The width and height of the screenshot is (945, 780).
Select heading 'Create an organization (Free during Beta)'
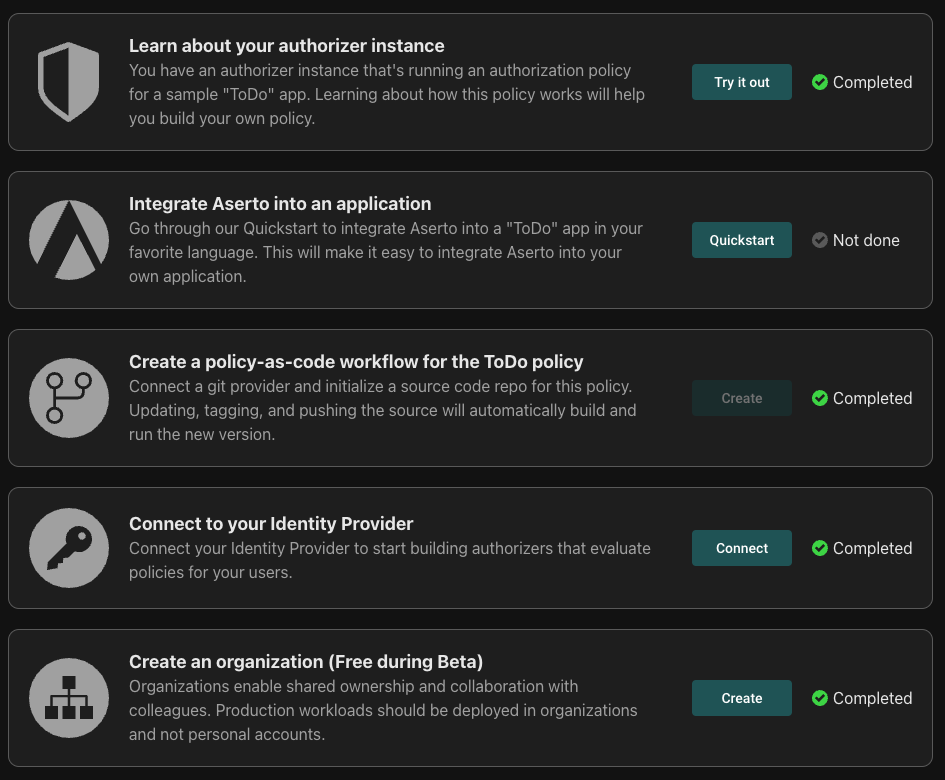306,662
